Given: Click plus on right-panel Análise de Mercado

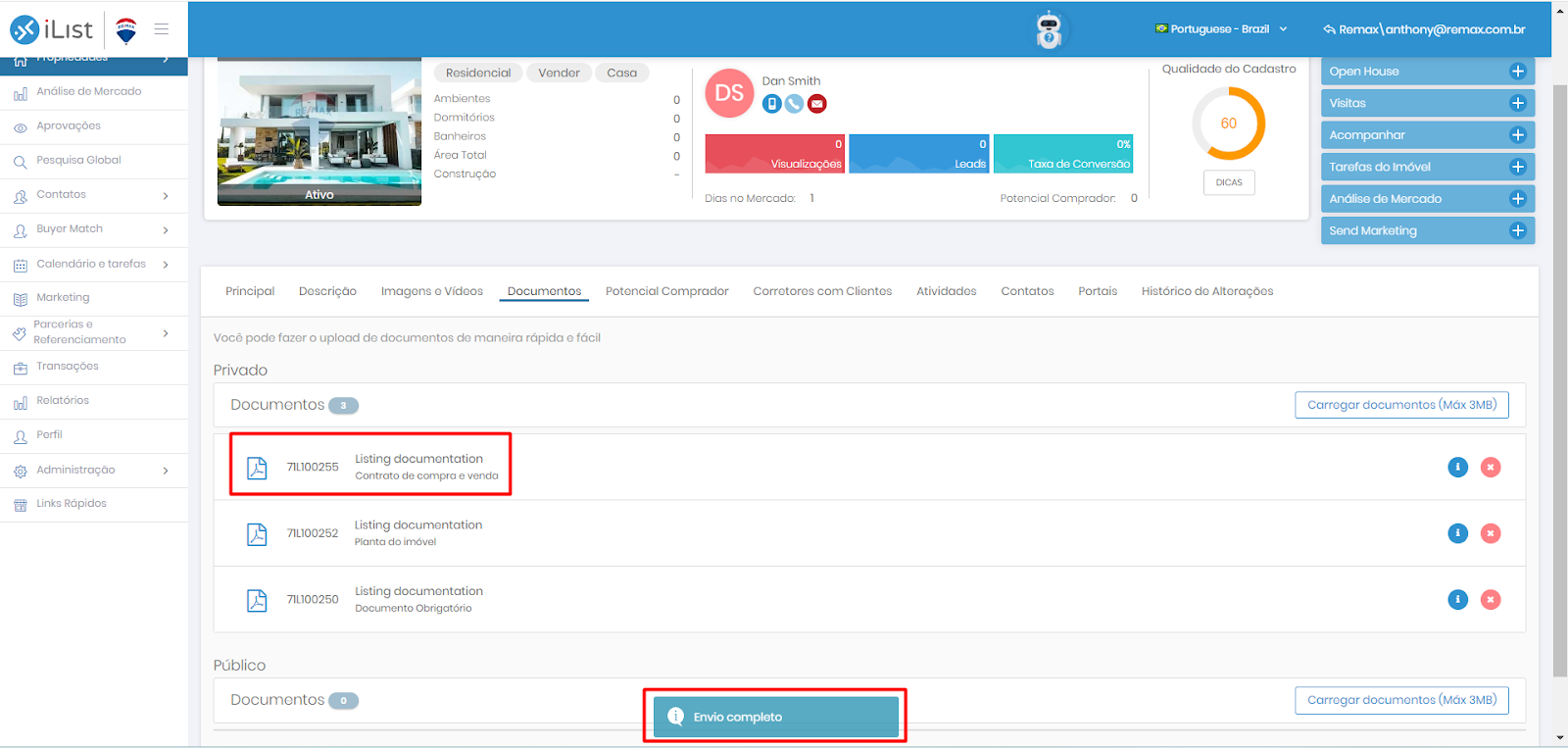Looking at the screenshot, I should [1518, 199].
